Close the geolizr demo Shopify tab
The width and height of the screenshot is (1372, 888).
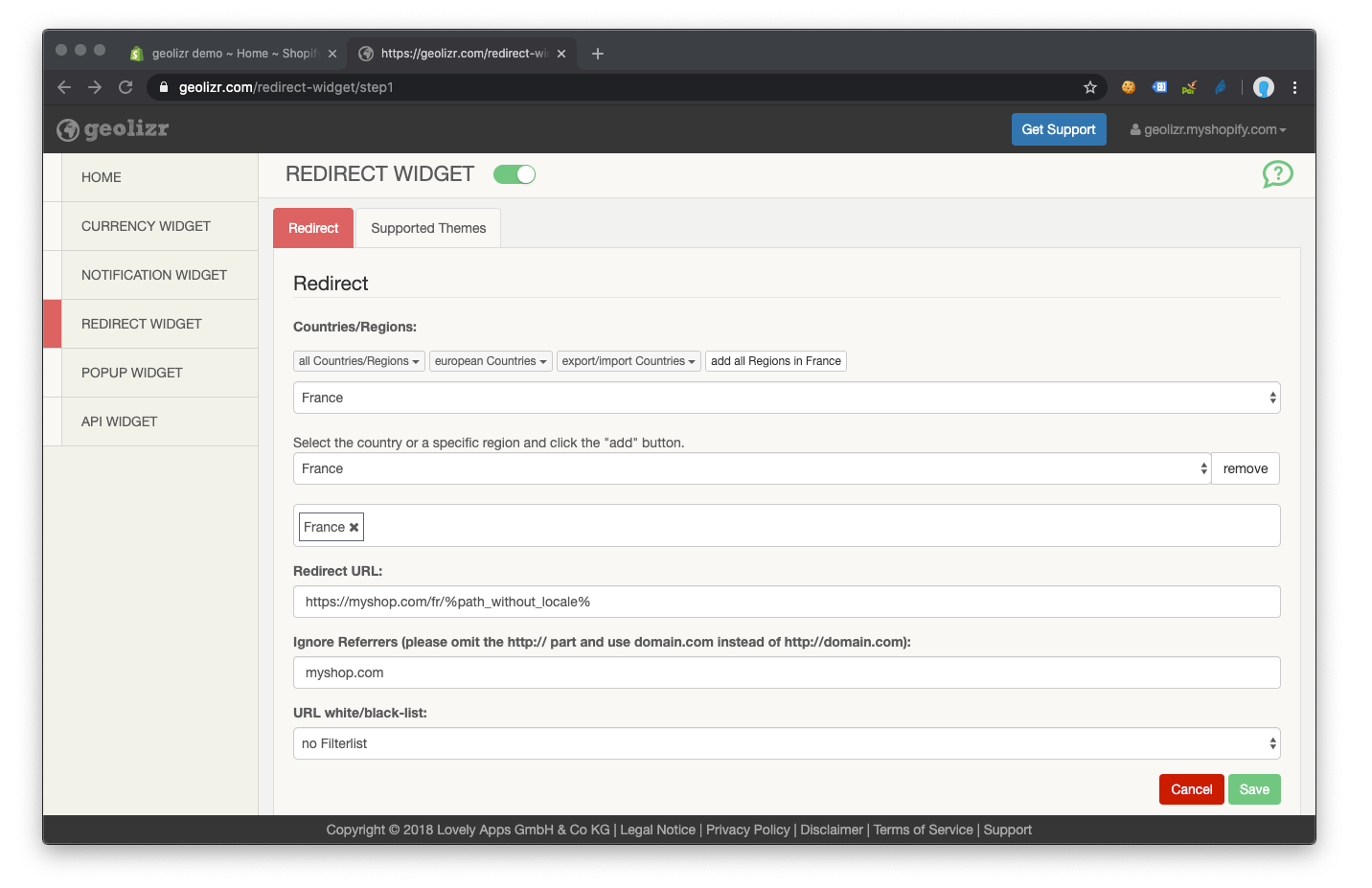(x=332, y=54)
